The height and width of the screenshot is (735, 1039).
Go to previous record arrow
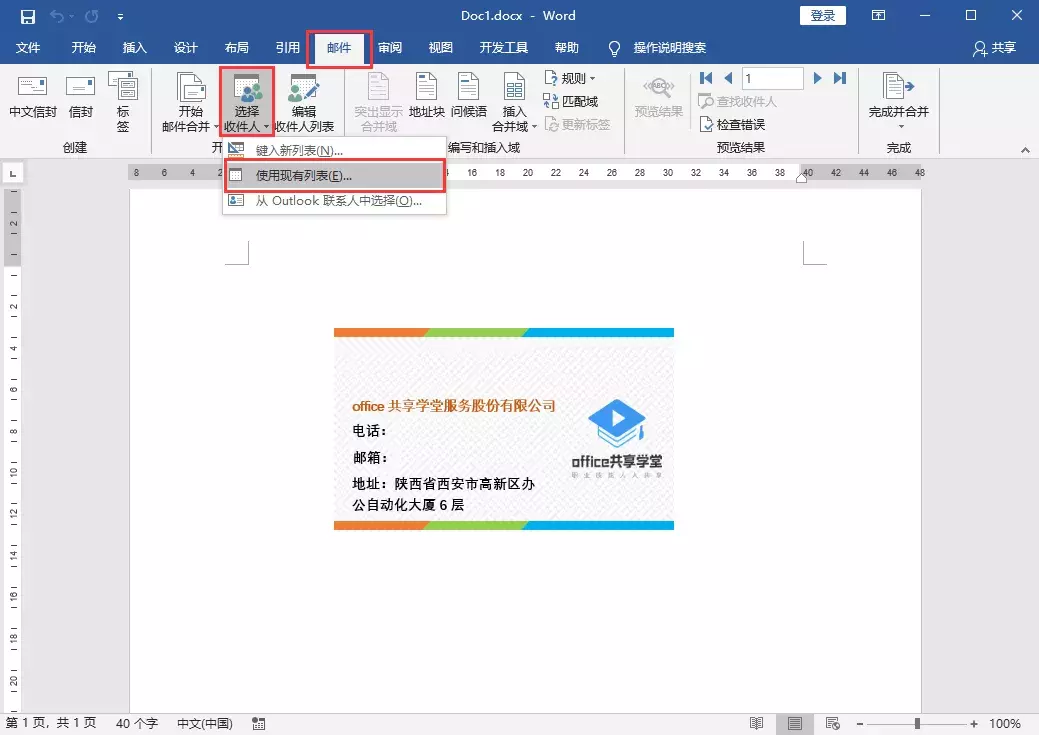tap(728, 78)
